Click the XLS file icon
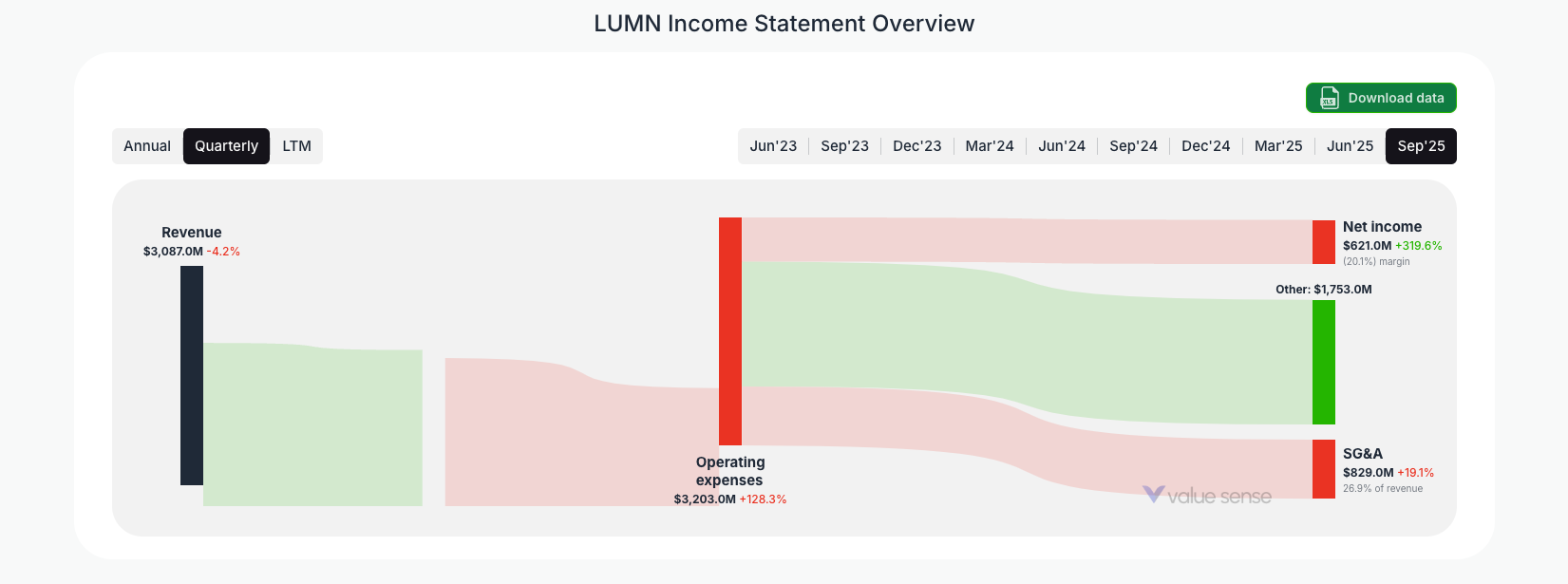 click(1329, 98)
